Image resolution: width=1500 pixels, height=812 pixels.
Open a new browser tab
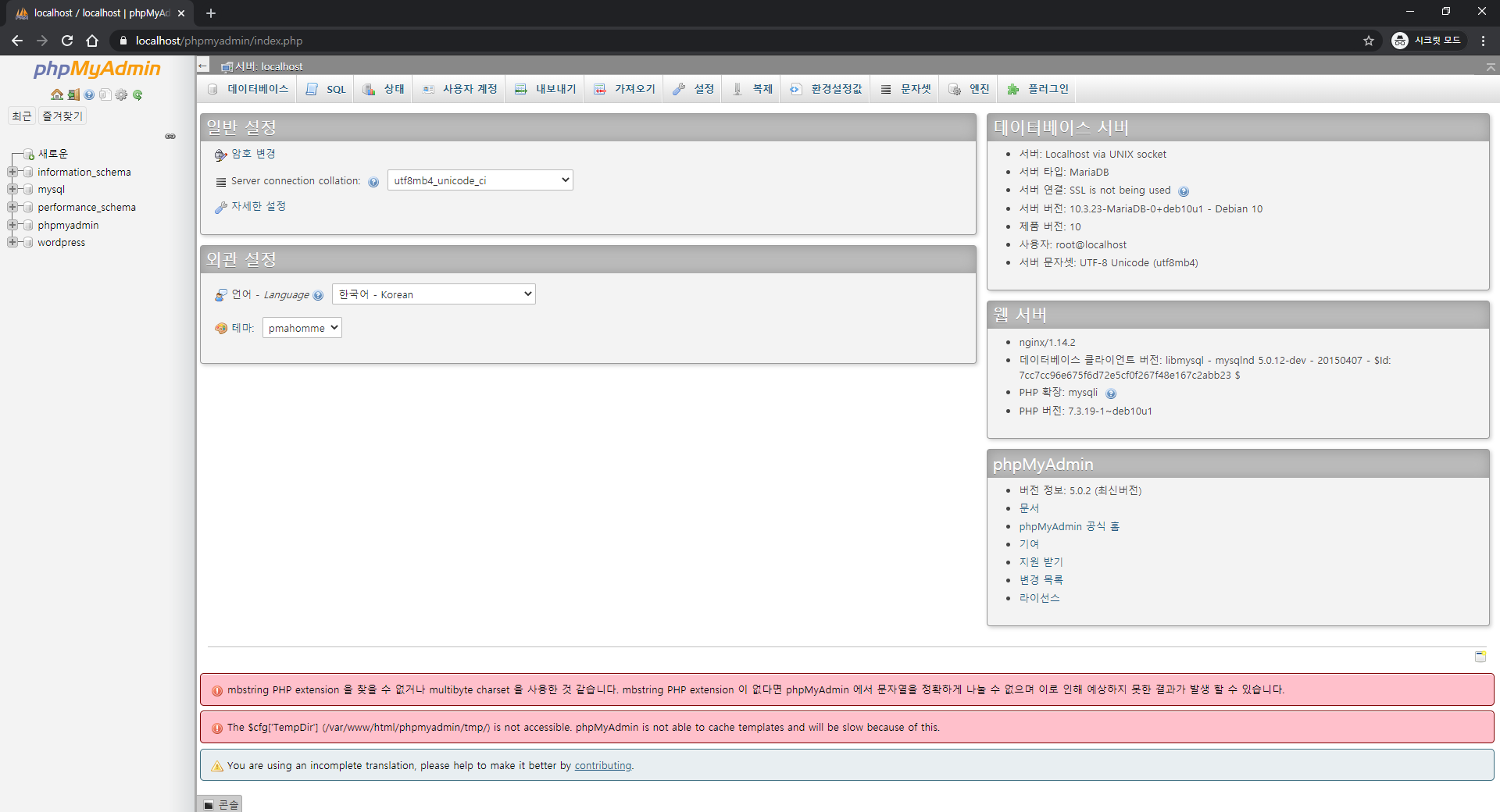[211, 13]
